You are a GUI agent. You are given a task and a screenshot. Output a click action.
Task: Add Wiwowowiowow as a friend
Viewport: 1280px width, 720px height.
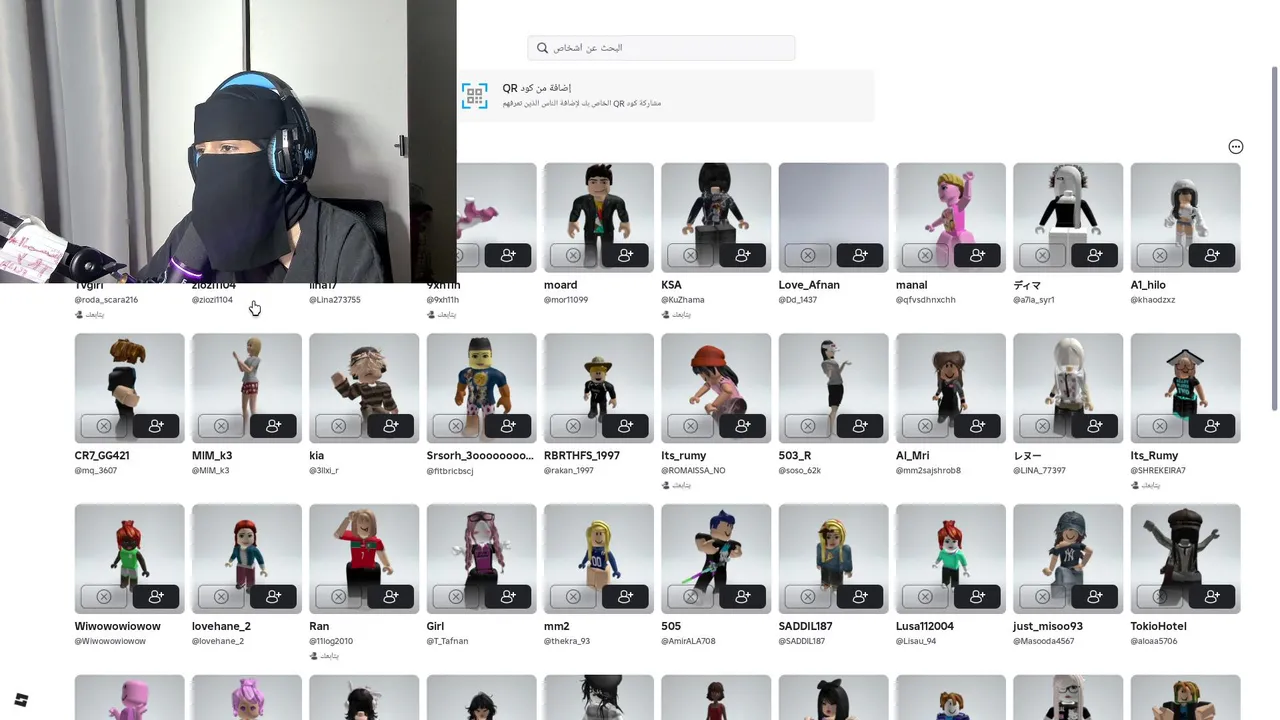[156, 597]
